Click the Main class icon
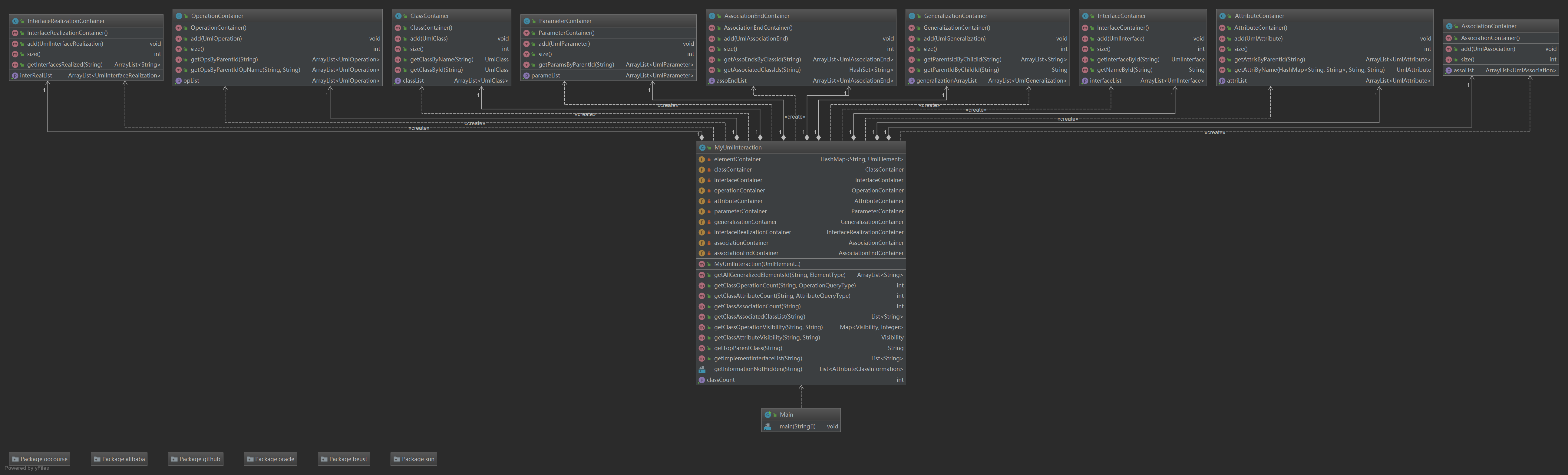 [767, 415]
